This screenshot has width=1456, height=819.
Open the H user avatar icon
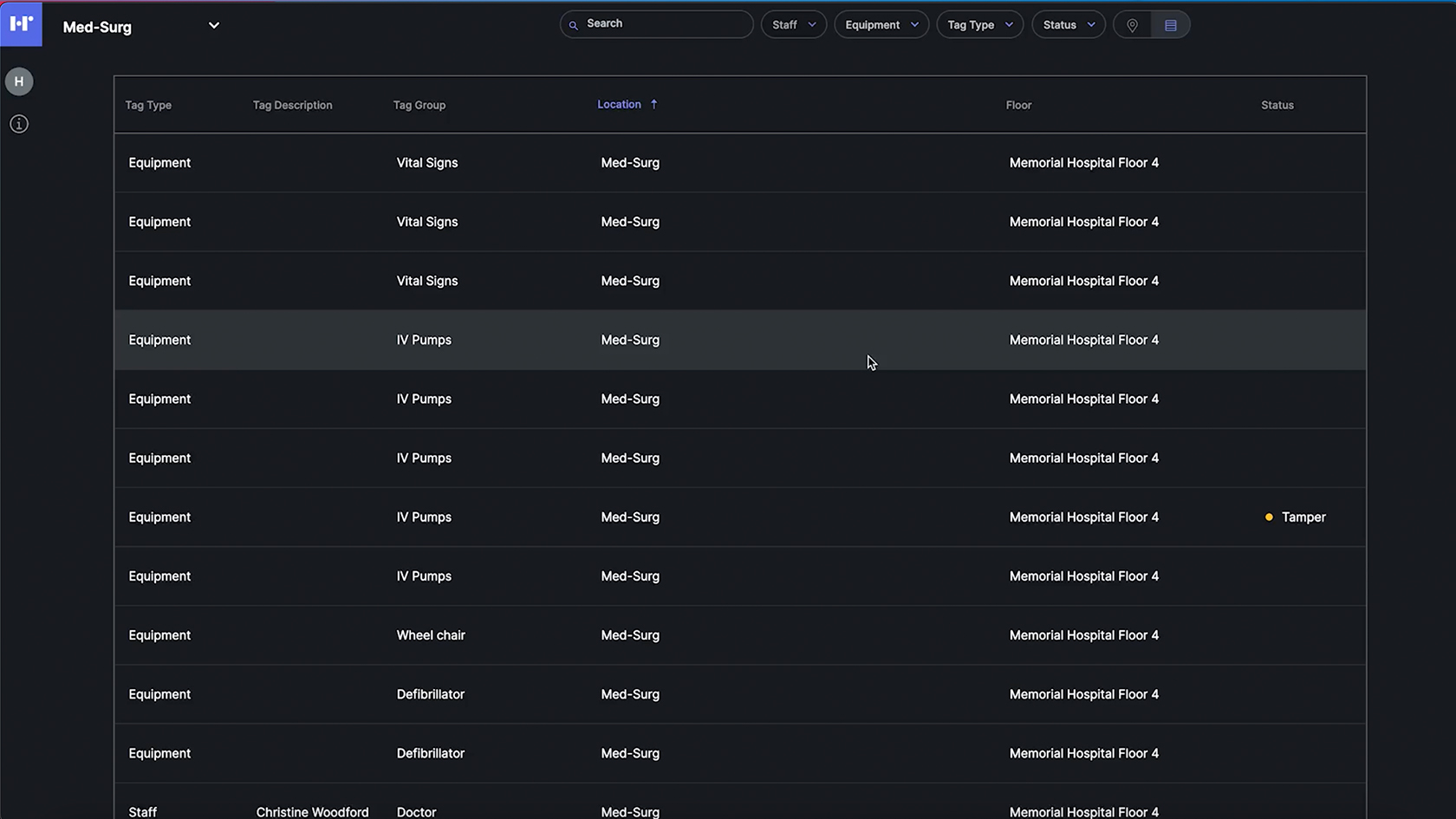click(19, 81)
